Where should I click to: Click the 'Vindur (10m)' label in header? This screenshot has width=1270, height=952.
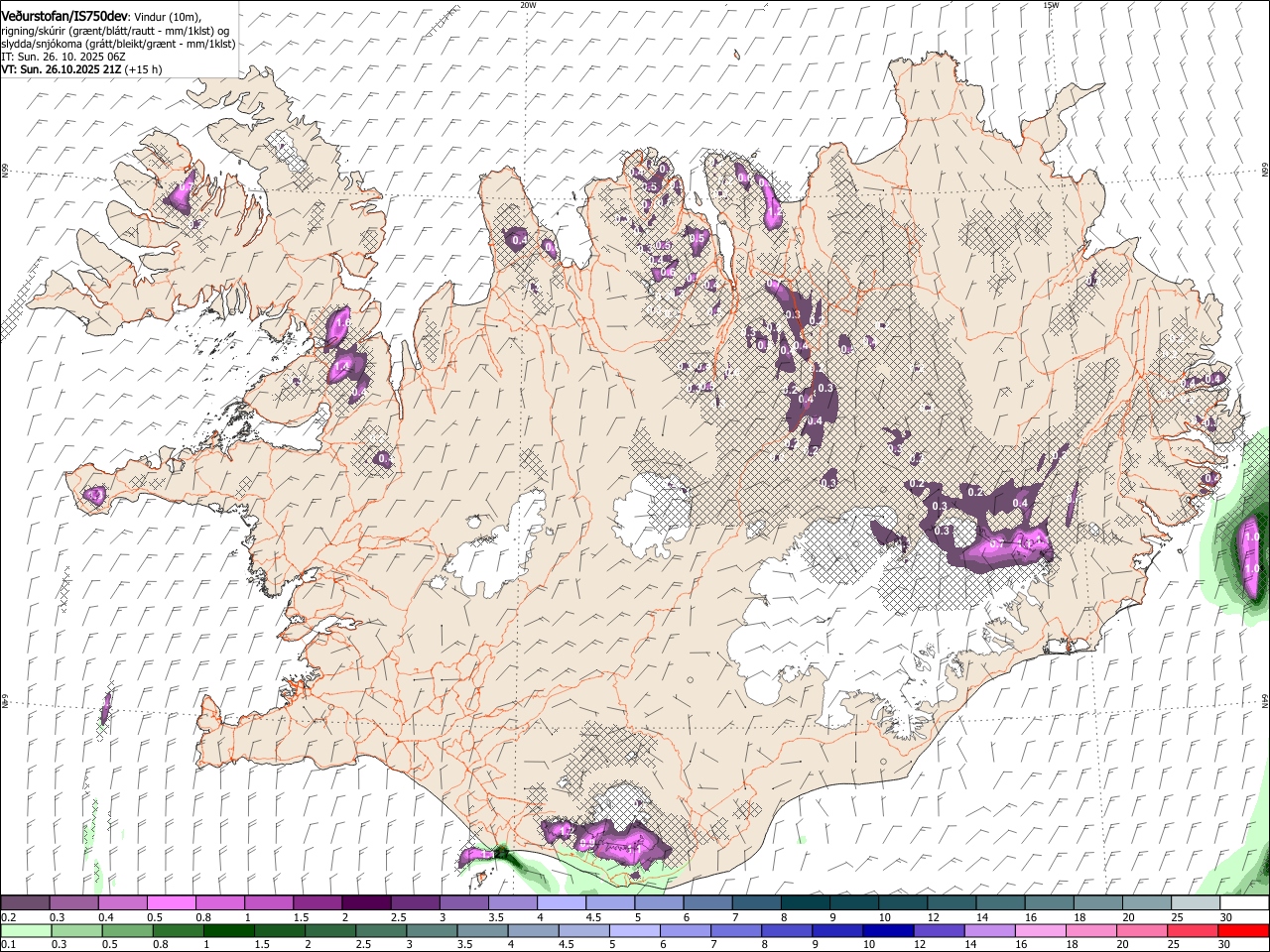[x=168, y=17]
